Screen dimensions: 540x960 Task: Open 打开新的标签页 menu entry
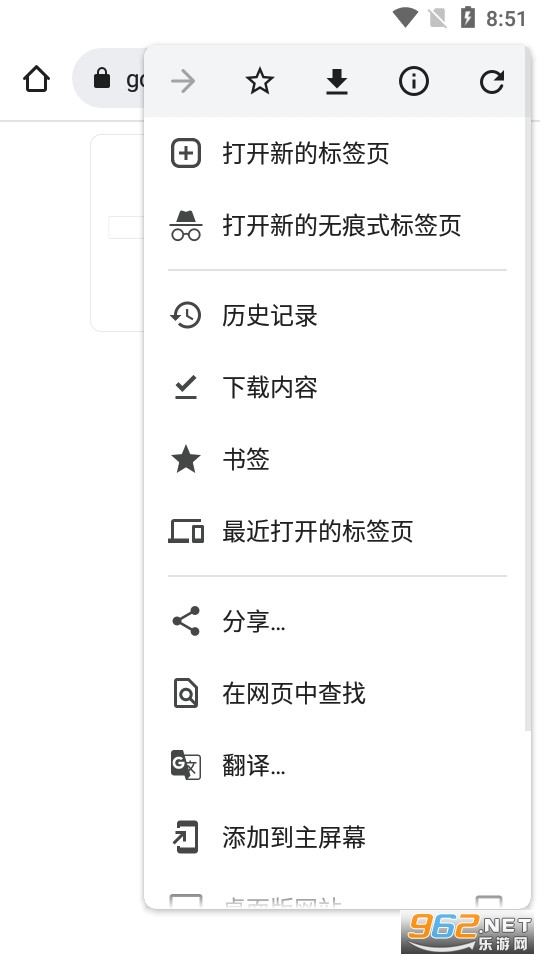(x=337, y=153)
